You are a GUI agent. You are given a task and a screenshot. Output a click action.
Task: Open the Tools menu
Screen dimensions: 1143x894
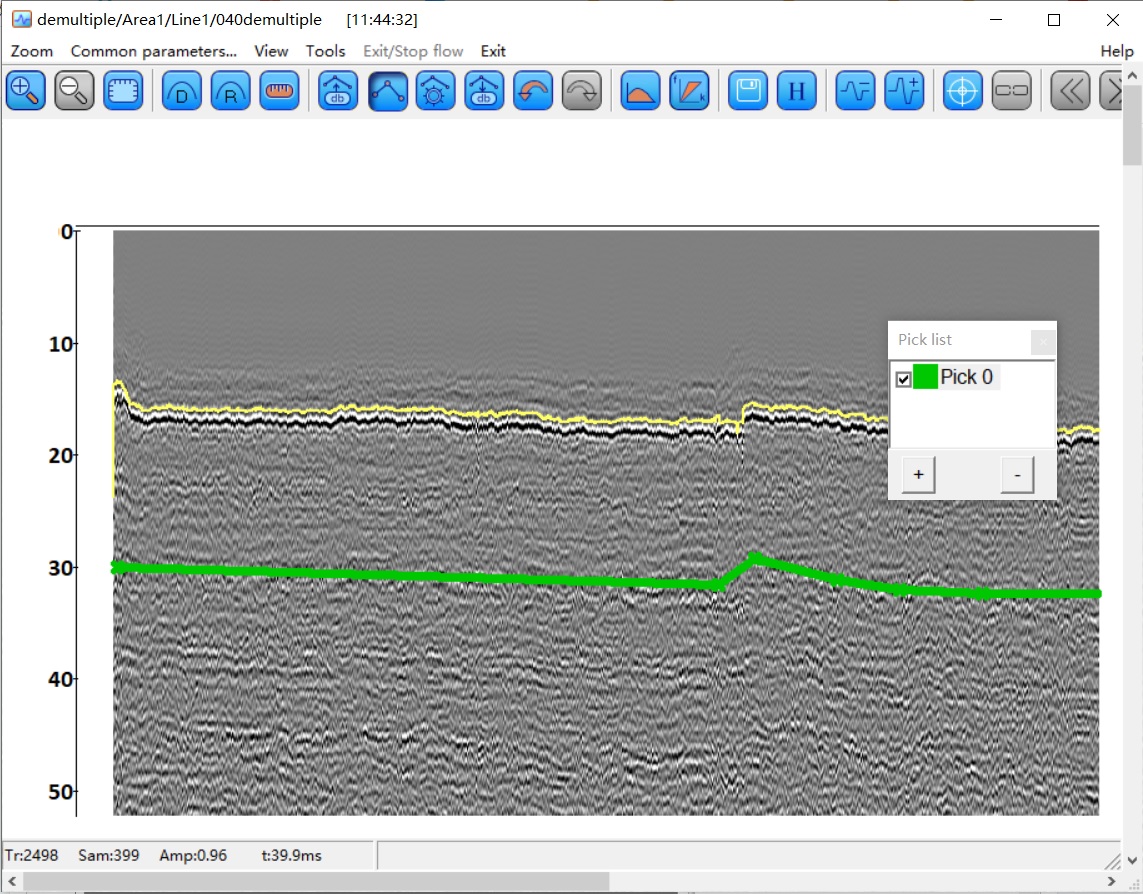[x=325, y=51]
